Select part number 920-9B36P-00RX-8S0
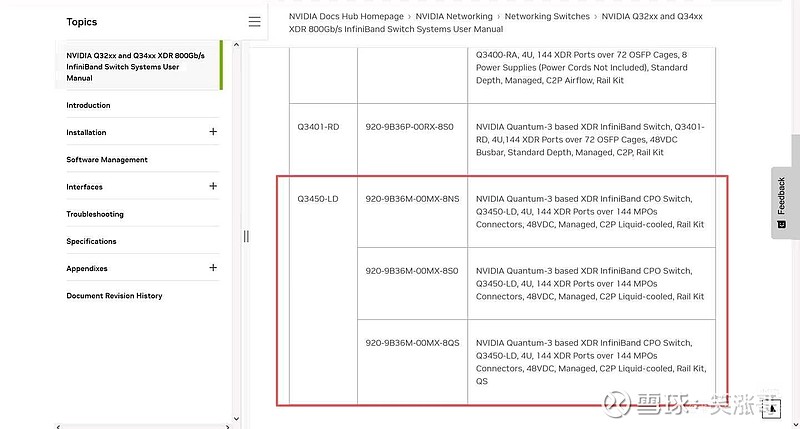The width and height of the screenshot is (800, 429). pyautogui.click(x=409, y=127)
